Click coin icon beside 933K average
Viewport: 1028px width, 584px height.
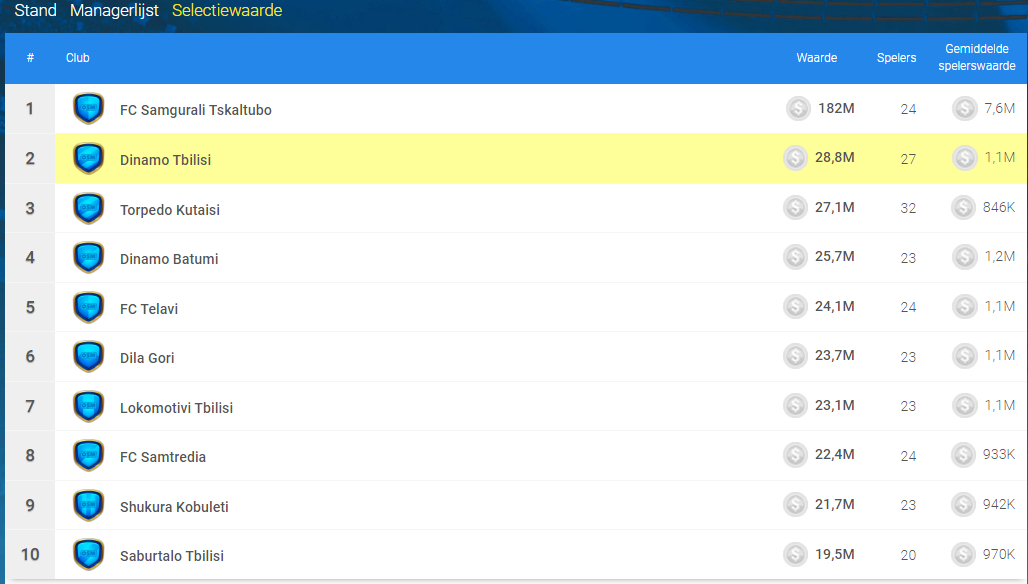[963, 454]
